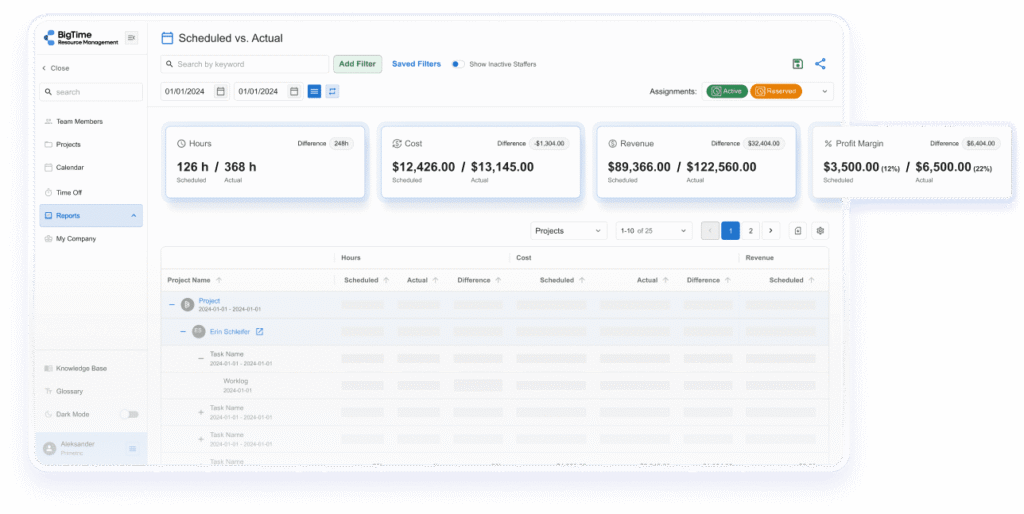
Task: Open the table settings gear icon
Action: [820, 231]
